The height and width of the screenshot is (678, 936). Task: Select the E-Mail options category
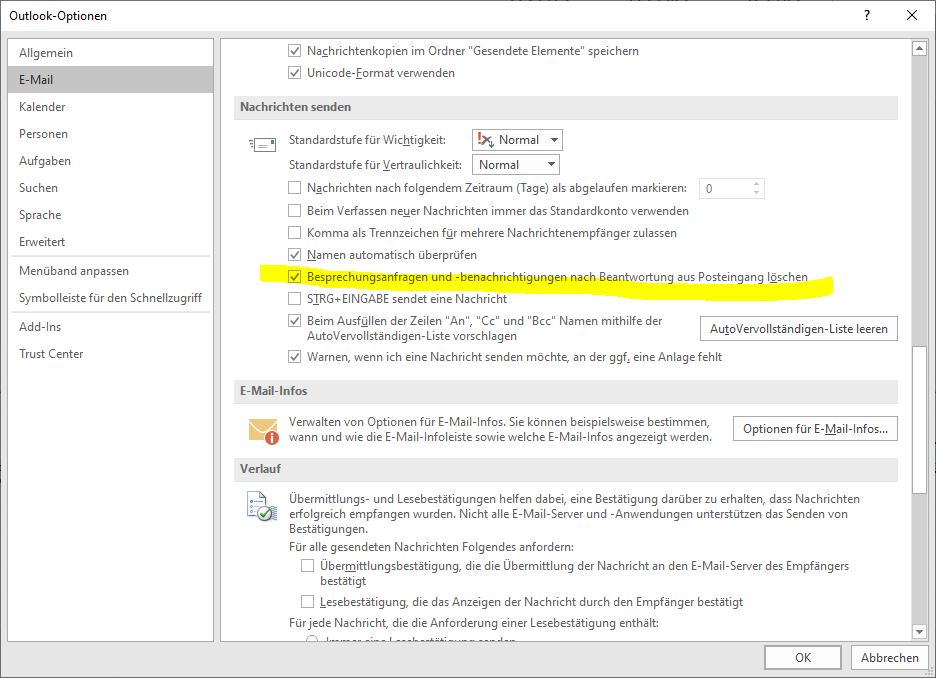(x=110, y=79)
